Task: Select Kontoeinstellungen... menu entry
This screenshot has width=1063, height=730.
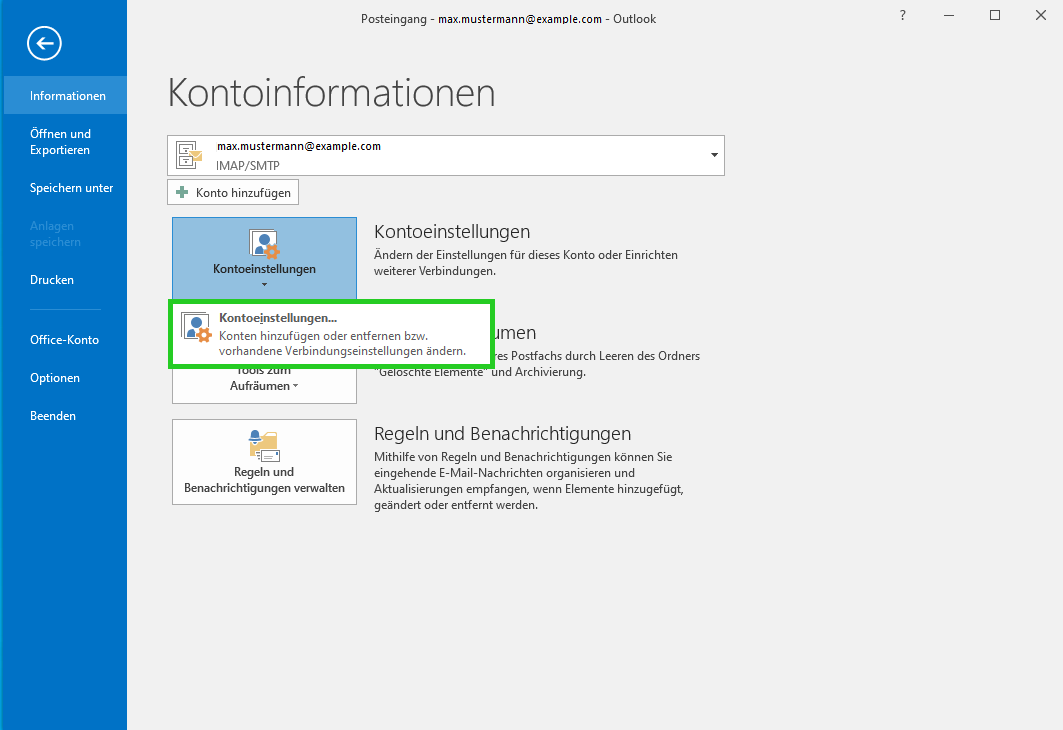Action: click(331, 334)
